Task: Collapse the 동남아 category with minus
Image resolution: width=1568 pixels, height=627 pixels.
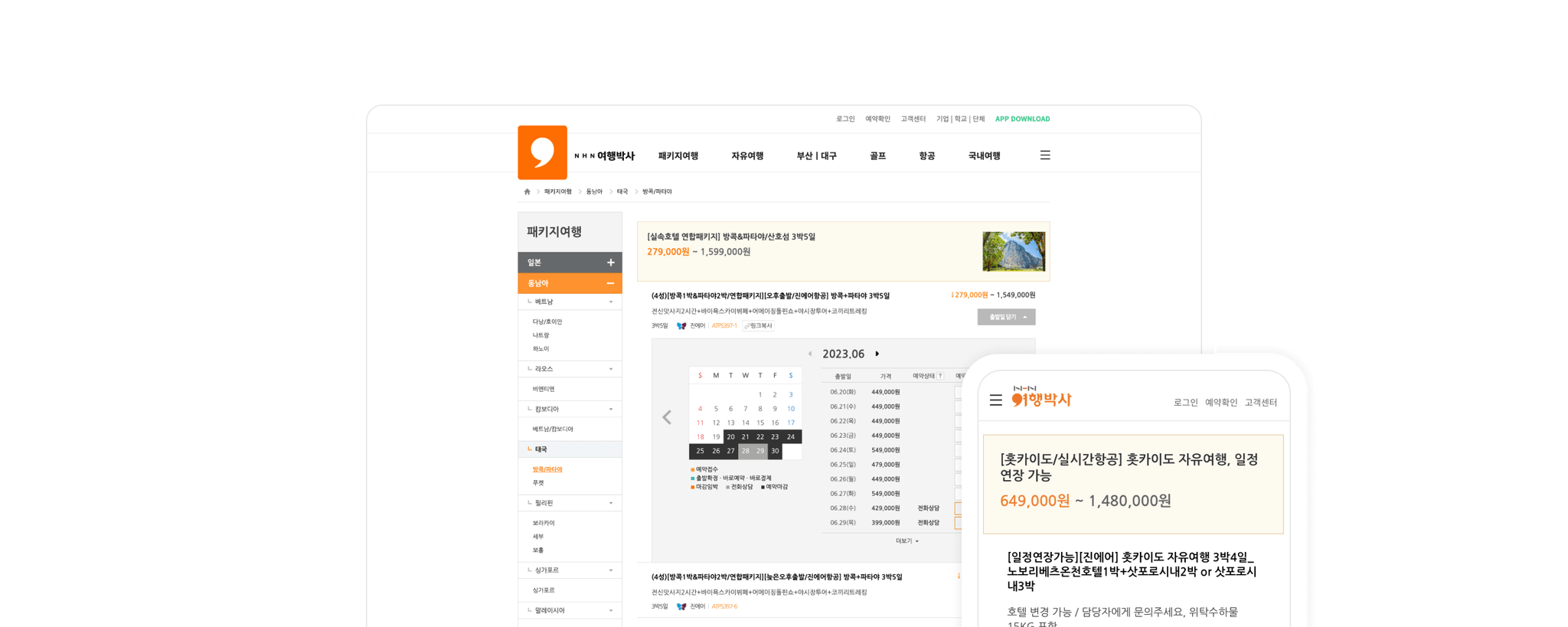Action: (x=610, y=283)
